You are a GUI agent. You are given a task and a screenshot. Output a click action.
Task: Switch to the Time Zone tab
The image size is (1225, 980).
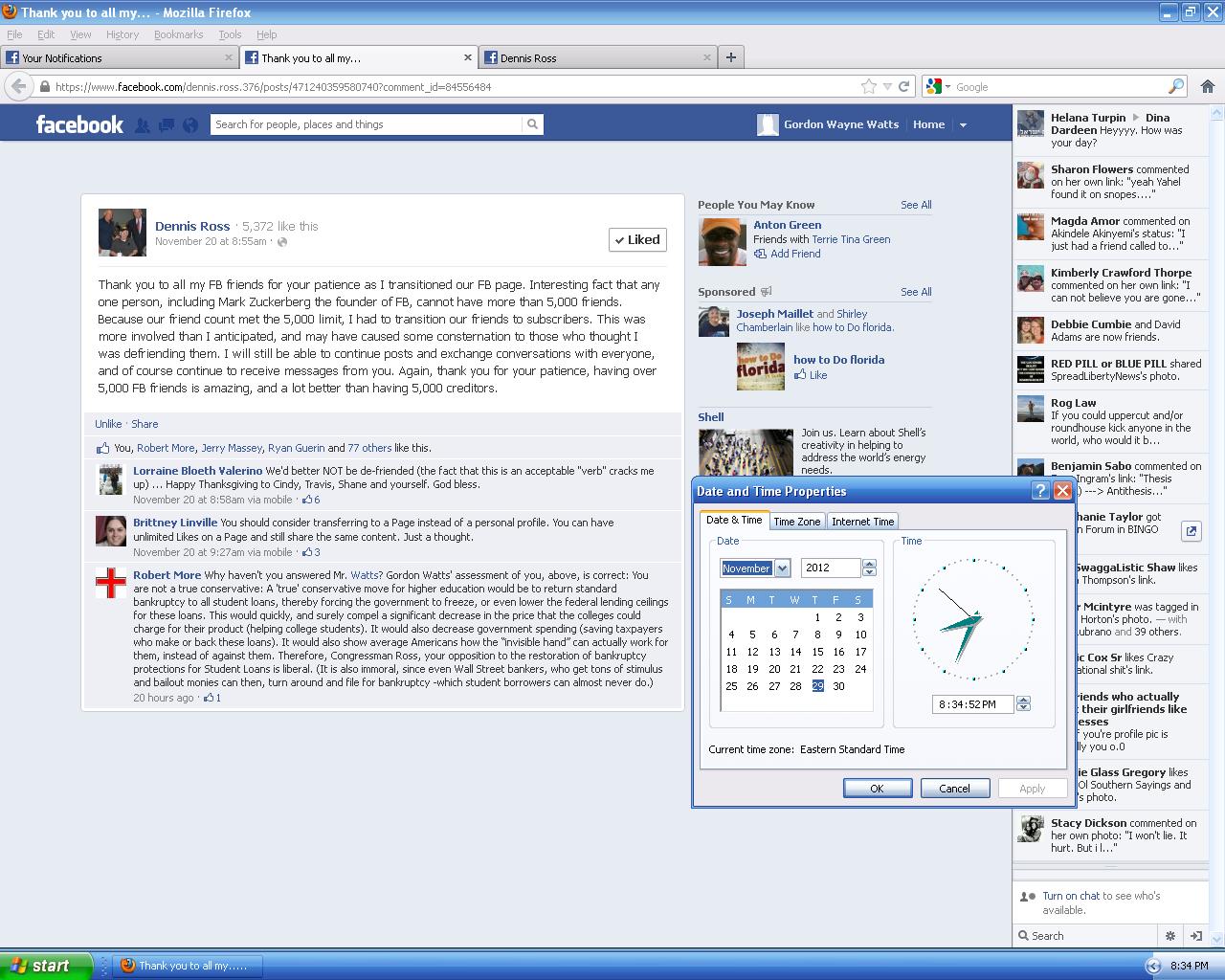(796, 522)
